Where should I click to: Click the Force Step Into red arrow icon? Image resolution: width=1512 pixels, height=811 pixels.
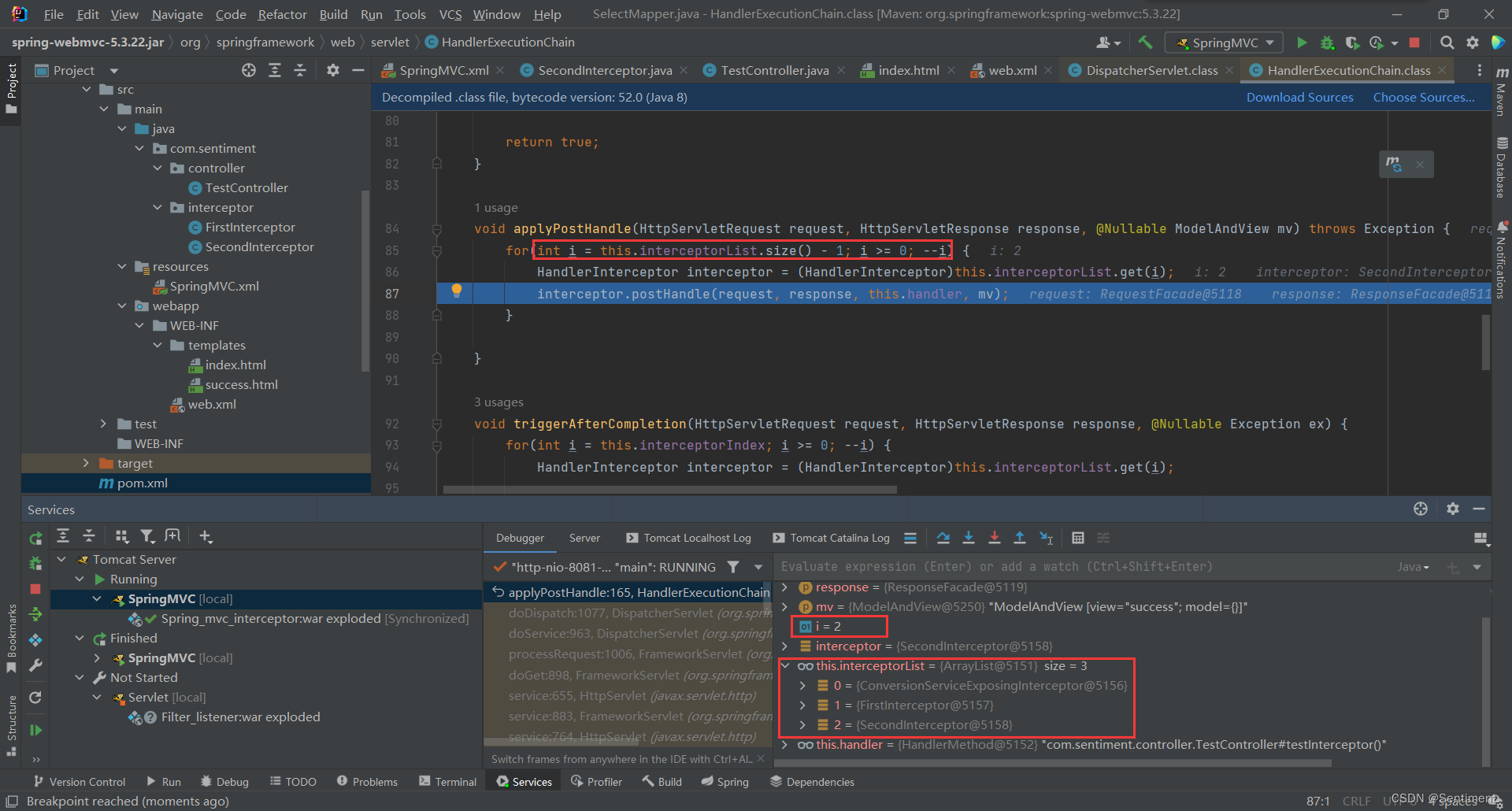pyautogui.click(x=994, y=538)
